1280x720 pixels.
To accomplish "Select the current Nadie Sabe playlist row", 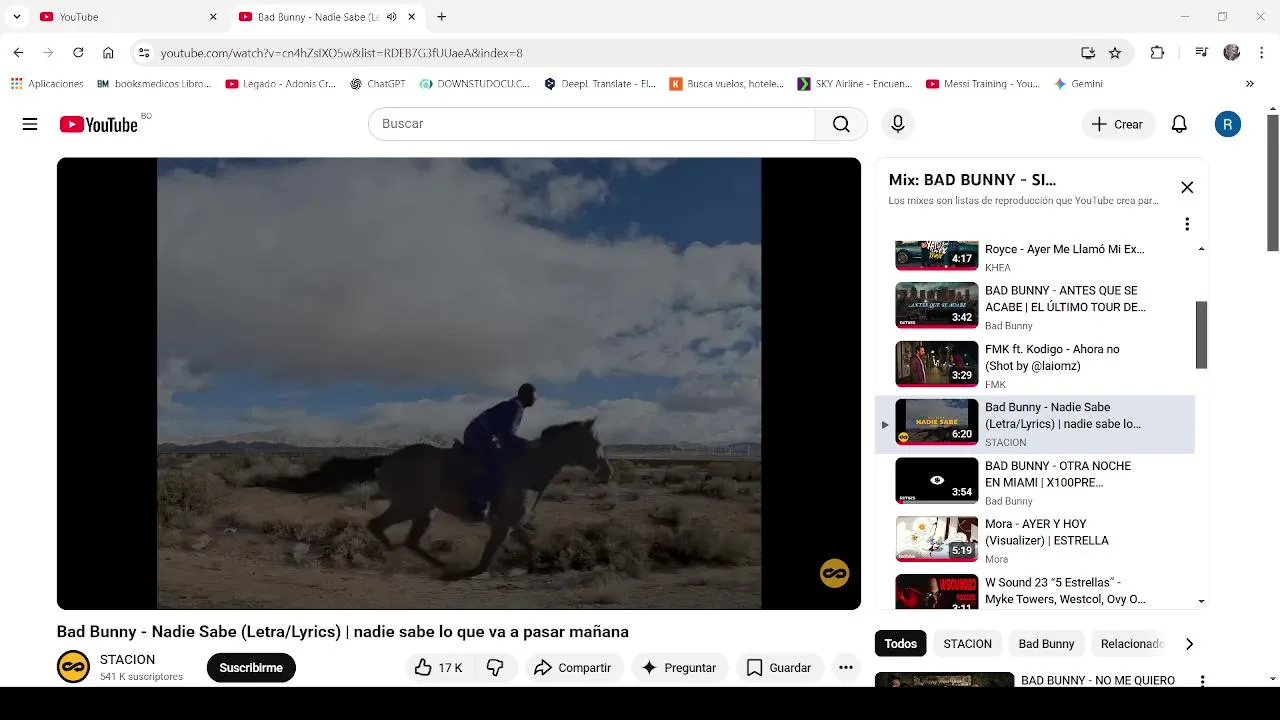I will [1035, 424].
